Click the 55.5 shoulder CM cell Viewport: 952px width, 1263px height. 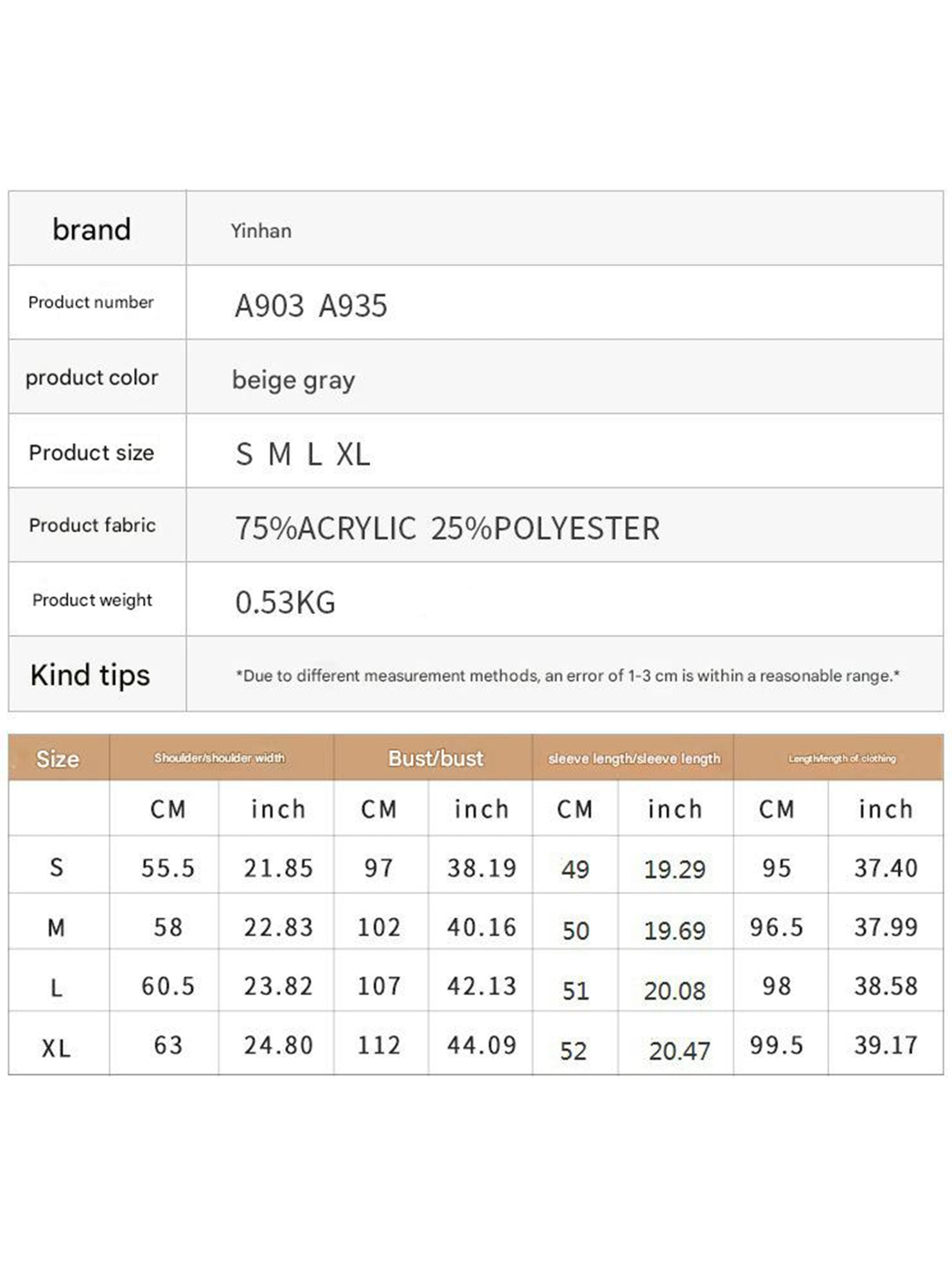click(x=168, y=869)
